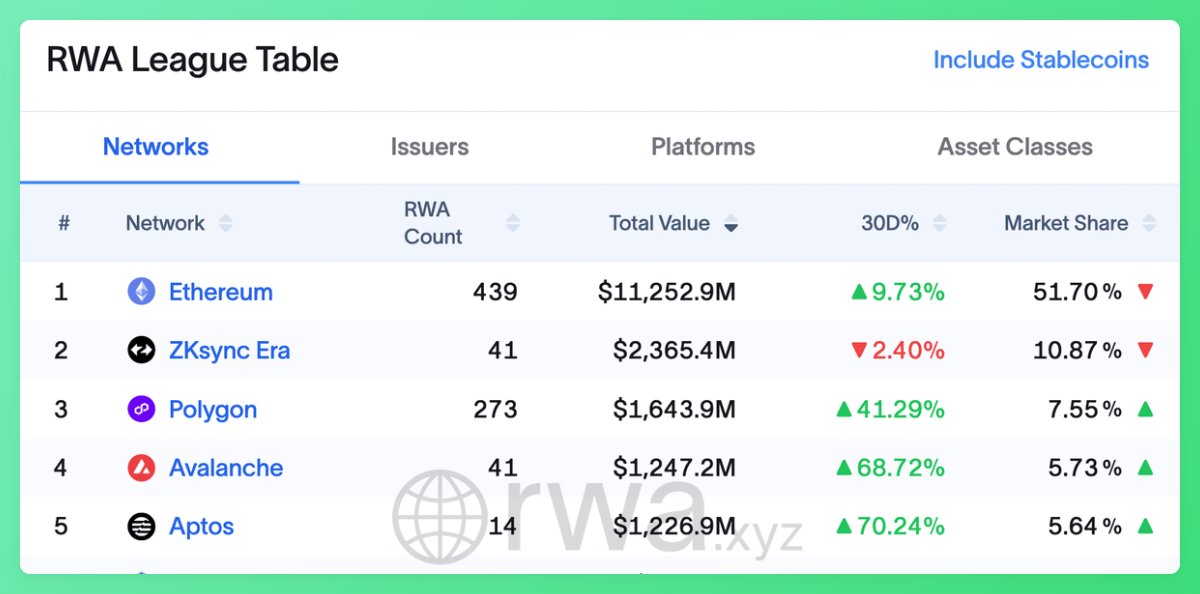The image size is (1200, 594).
Task: Sort by Network column arrows
Action: pos(226,223)
